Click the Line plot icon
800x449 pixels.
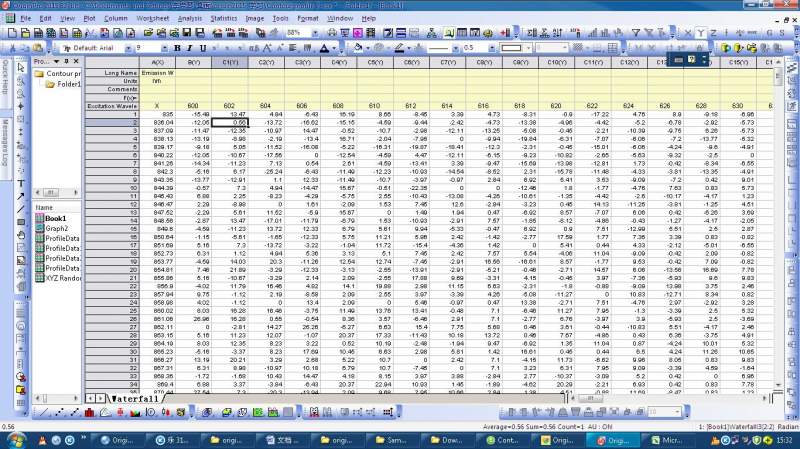coord(44,412)
